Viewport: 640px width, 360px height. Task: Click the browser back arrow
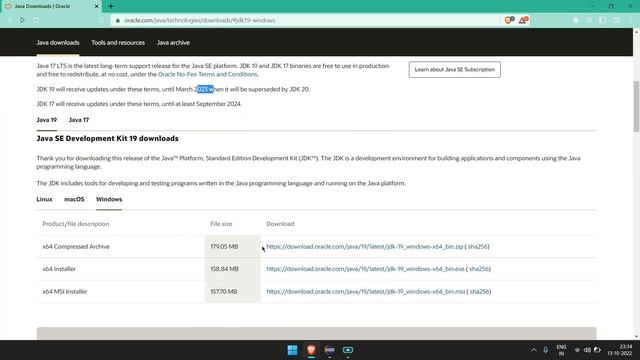(9, 20)
